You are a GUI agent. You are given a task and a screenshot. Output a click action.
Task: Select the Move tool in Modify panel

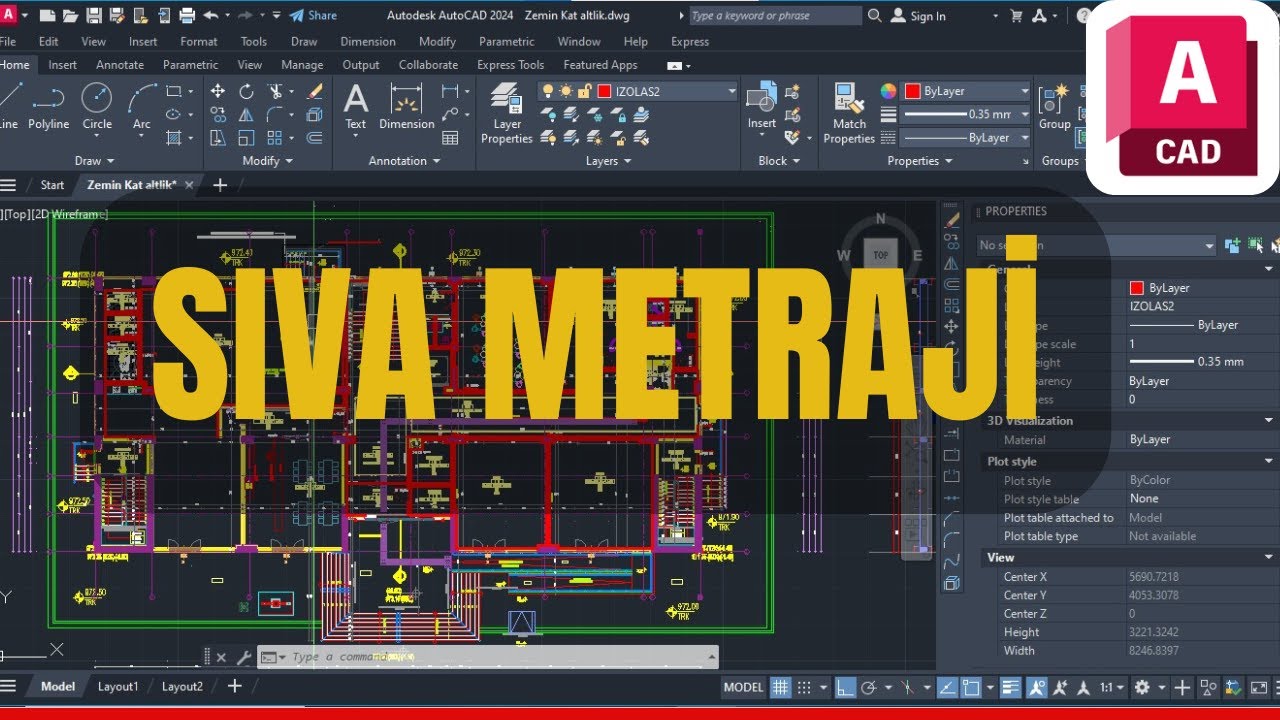(218, 91)
